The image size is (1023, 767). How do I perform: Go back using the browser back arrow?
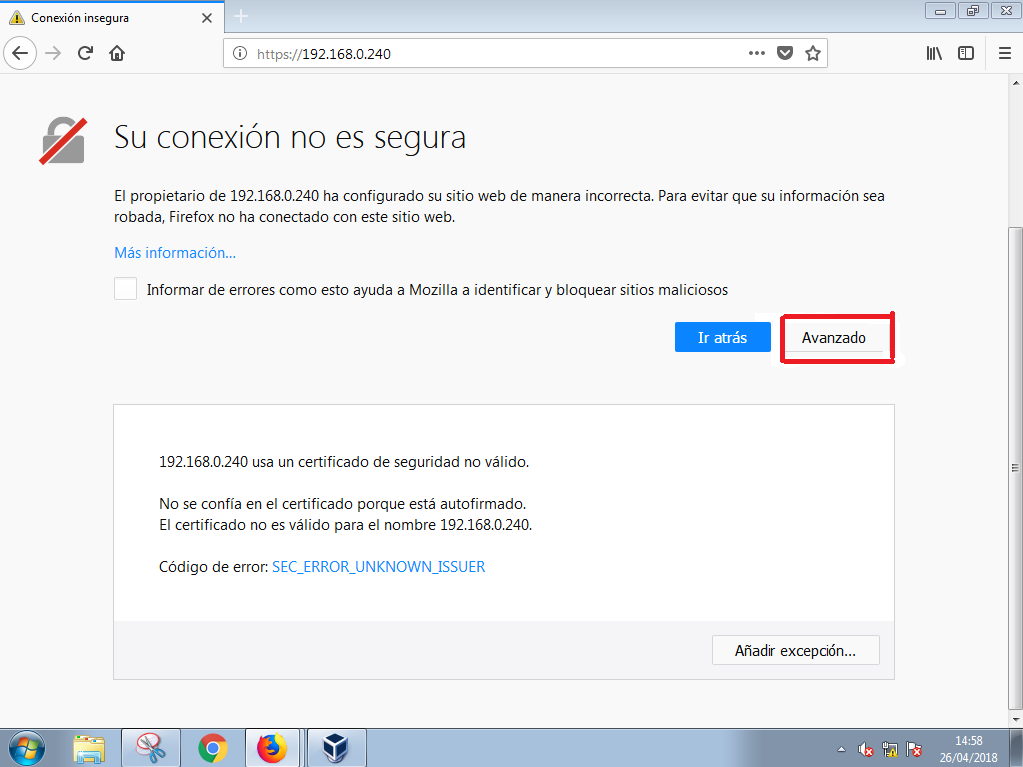click(20, 53)
